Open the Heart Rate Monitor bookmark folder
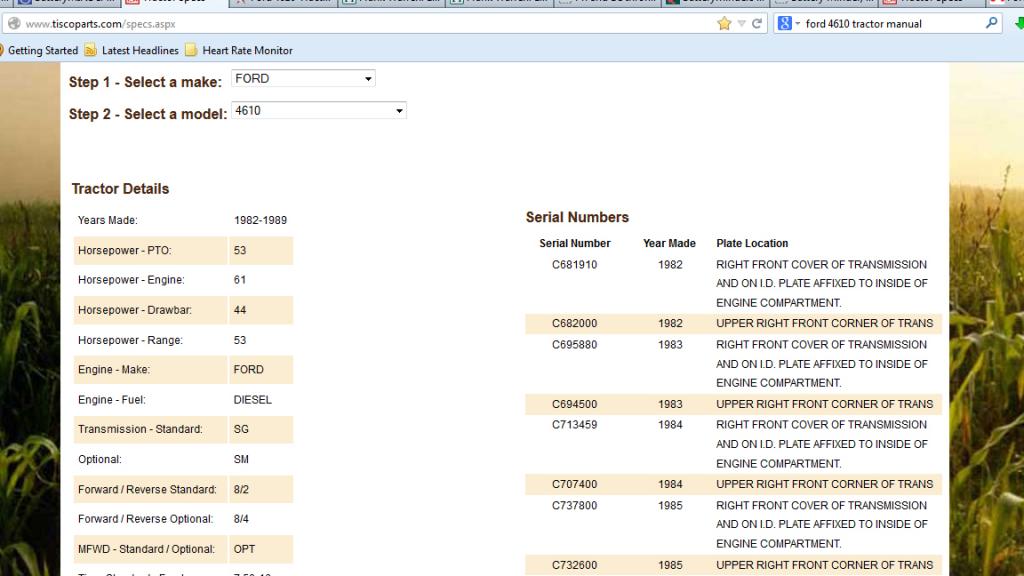1024x576 pixels. [239, 50]
